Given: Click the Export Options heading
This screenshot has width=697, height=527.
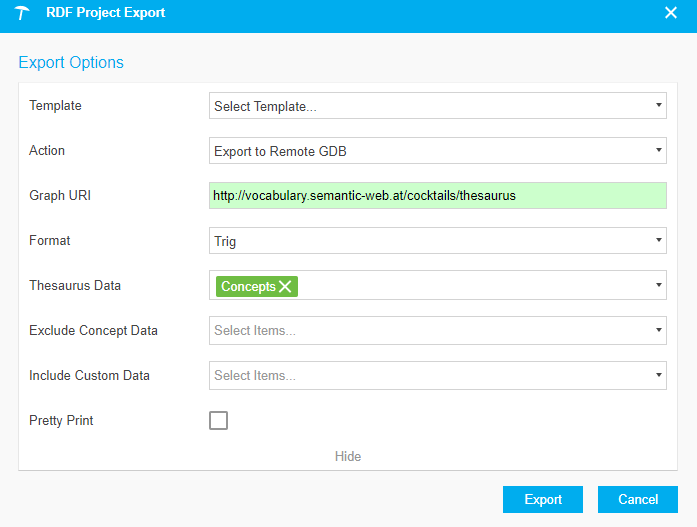Looking at the screenshot, I should [71, 62].
